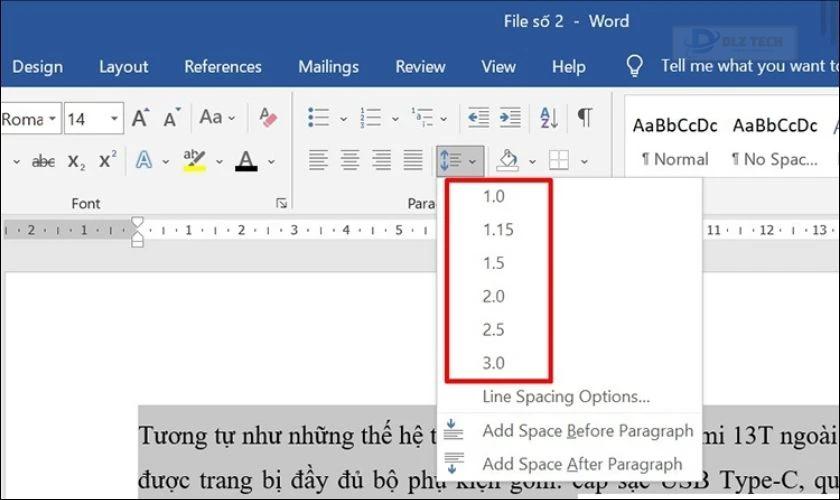
Task: Go to the View tab
Action: click(498, 66)
